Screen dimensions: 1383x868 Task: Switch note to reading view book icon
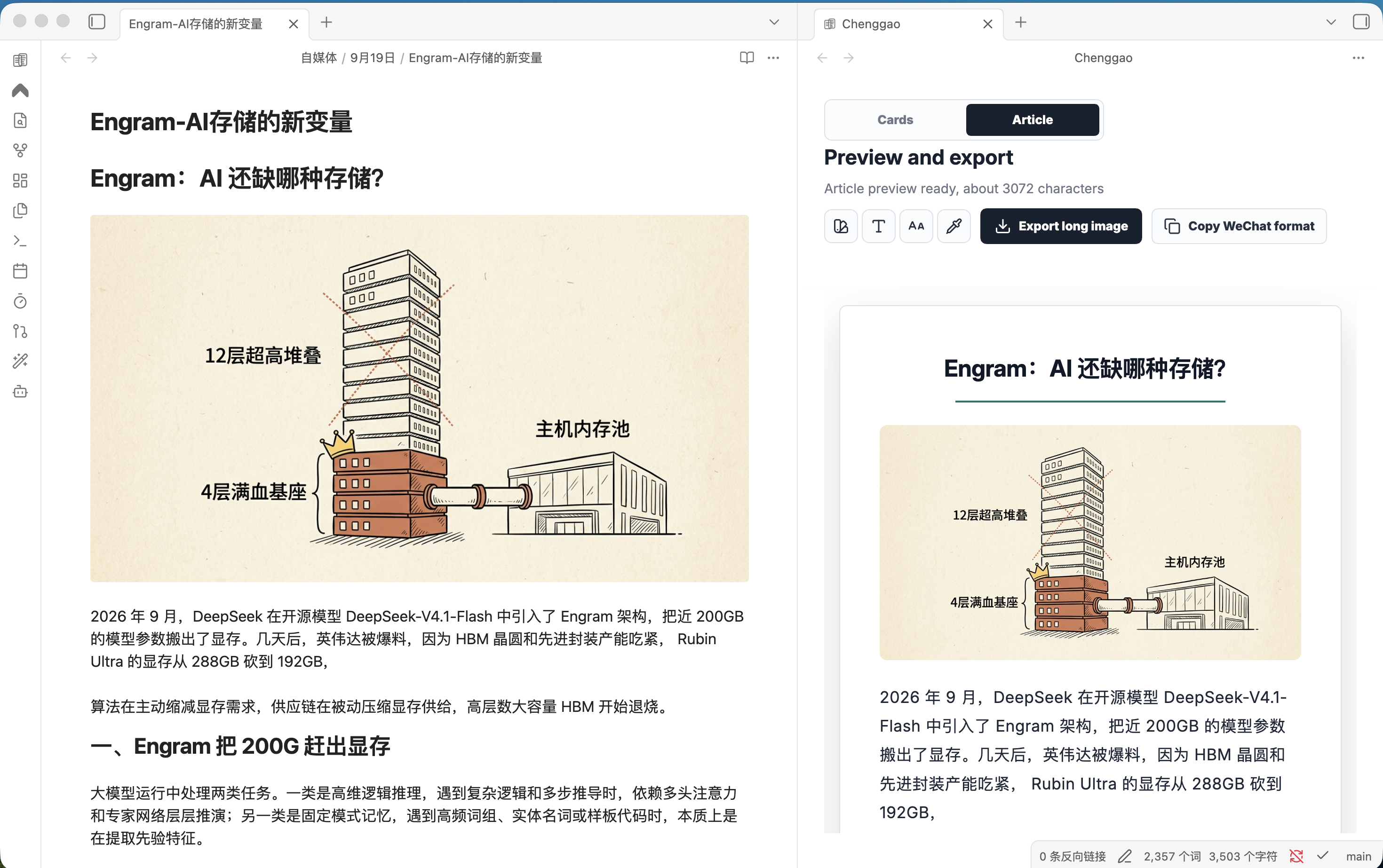pyautogui.click(x=747, y=57)
